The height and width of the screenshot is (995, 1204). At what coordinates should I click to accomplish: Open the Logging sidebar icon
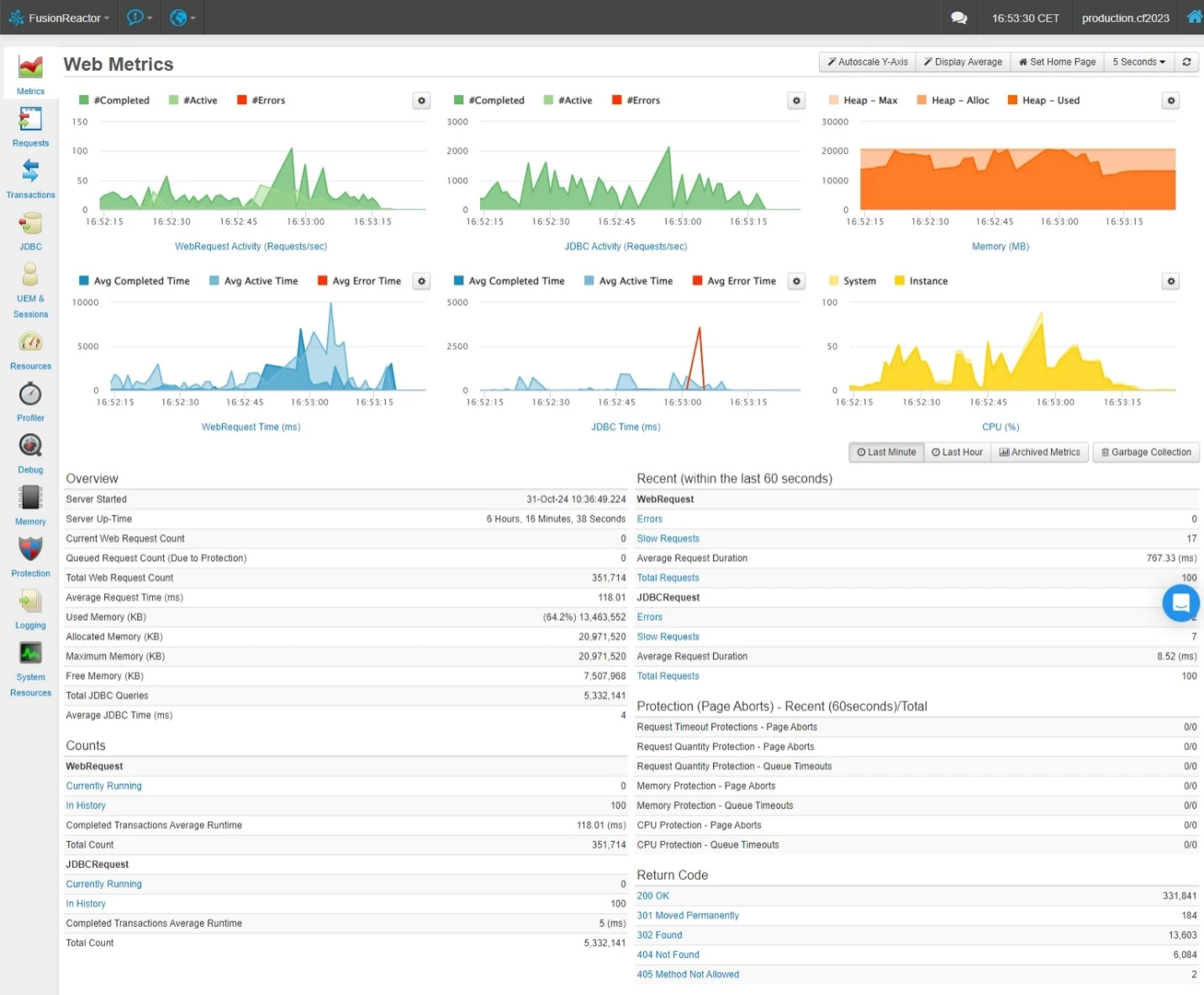tap(30, 601)
